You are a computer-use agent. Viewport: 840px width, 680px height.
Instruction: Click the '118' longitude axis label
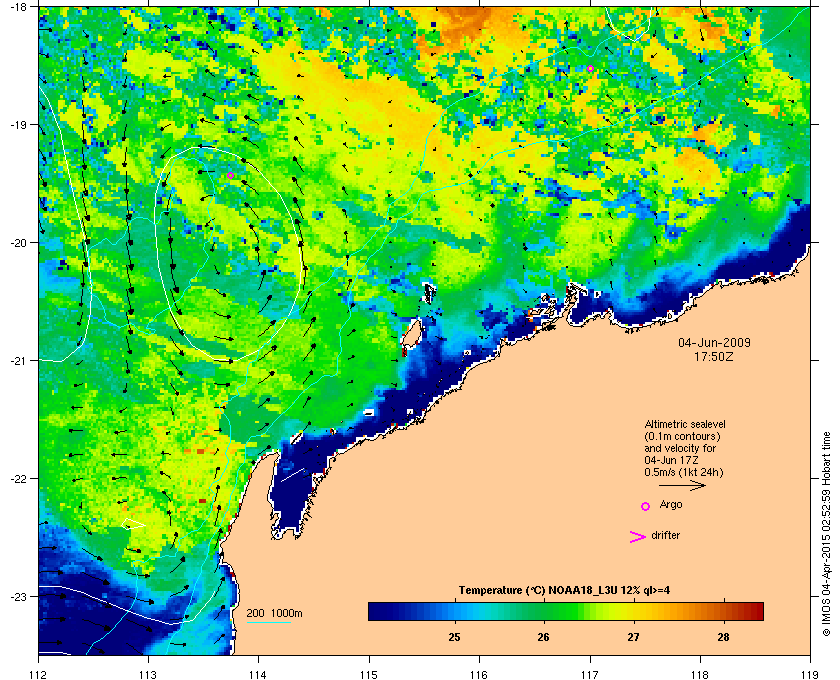pos(700,675)
